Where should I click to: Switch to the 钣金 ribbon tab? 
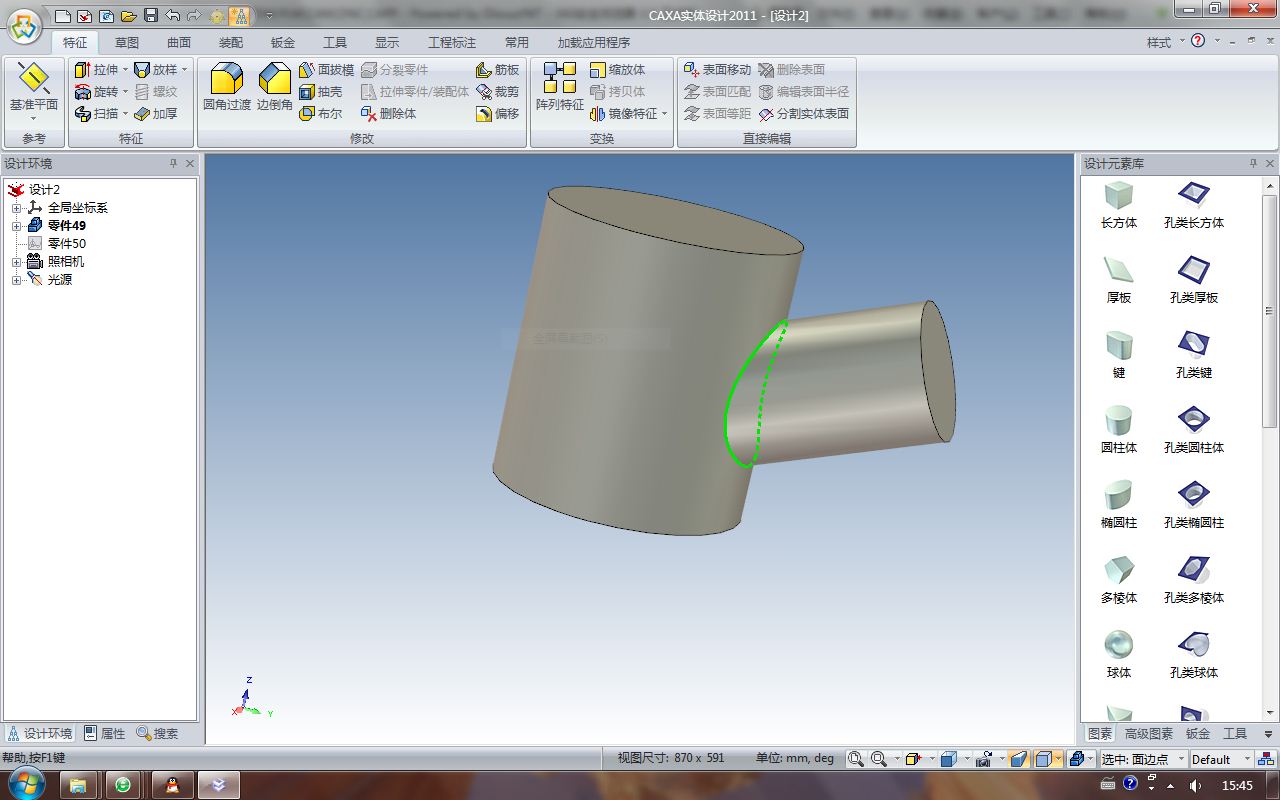283,43
